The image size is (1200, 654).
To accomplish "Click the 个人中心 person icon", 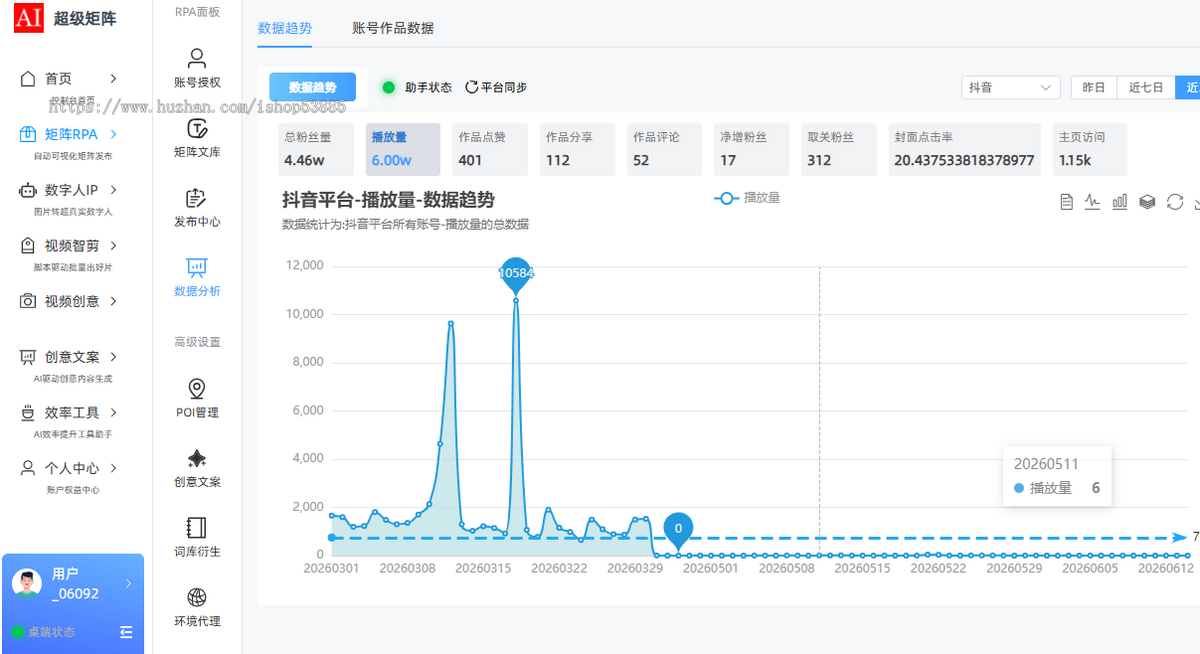I will pos(28,468).
